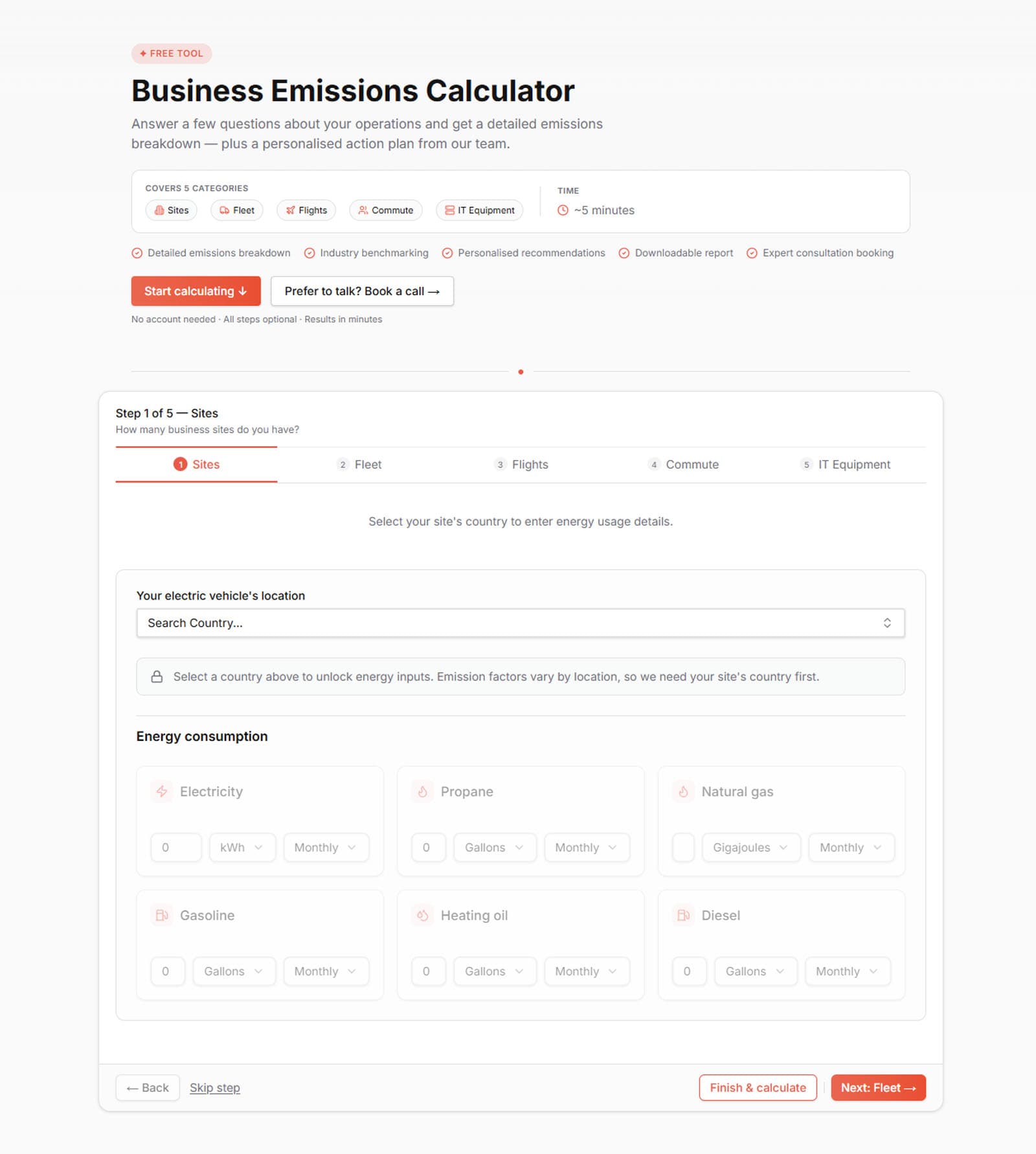The image size is (1036, 1154).
Task: Open the Gasoline Gallons unit dropdown
Action: tap(234, 971)
